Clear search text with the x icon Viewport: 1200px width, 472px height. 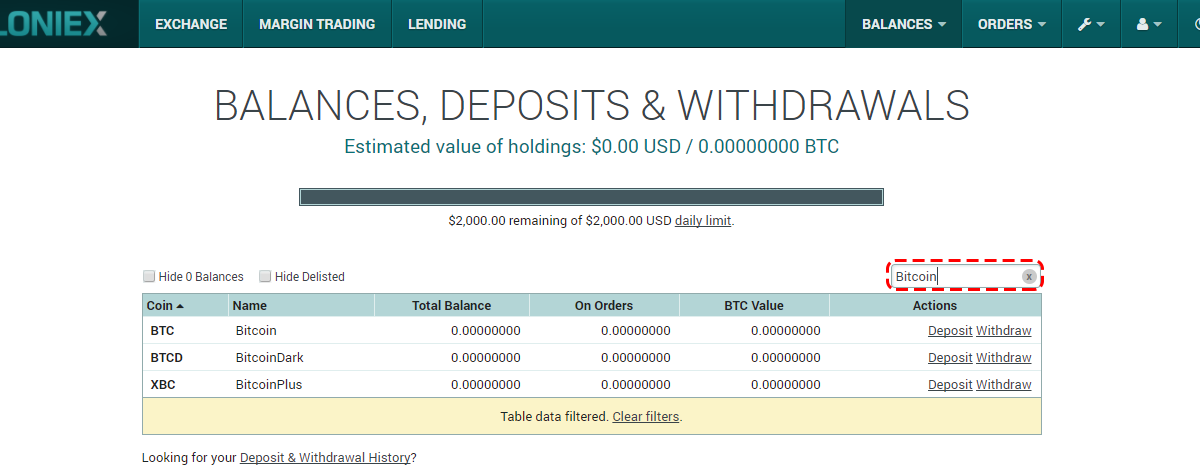(1028, 276)
